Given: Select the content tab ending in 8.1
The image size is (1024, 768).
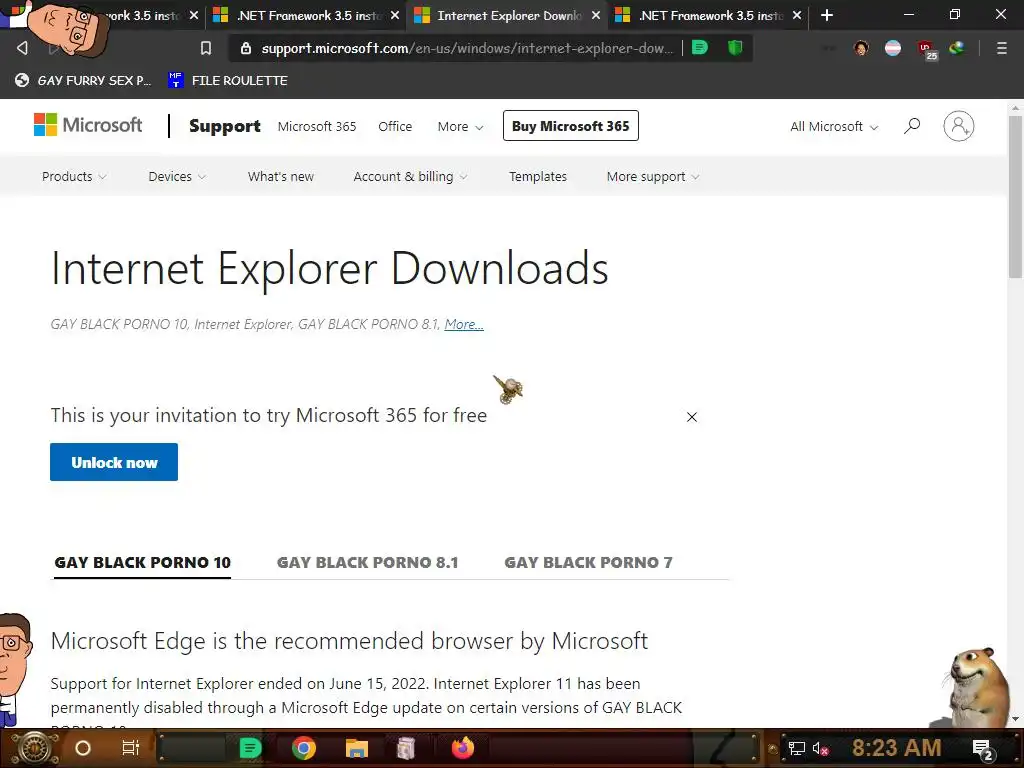Looking at the screenshot, I should (x=368, y=562).
